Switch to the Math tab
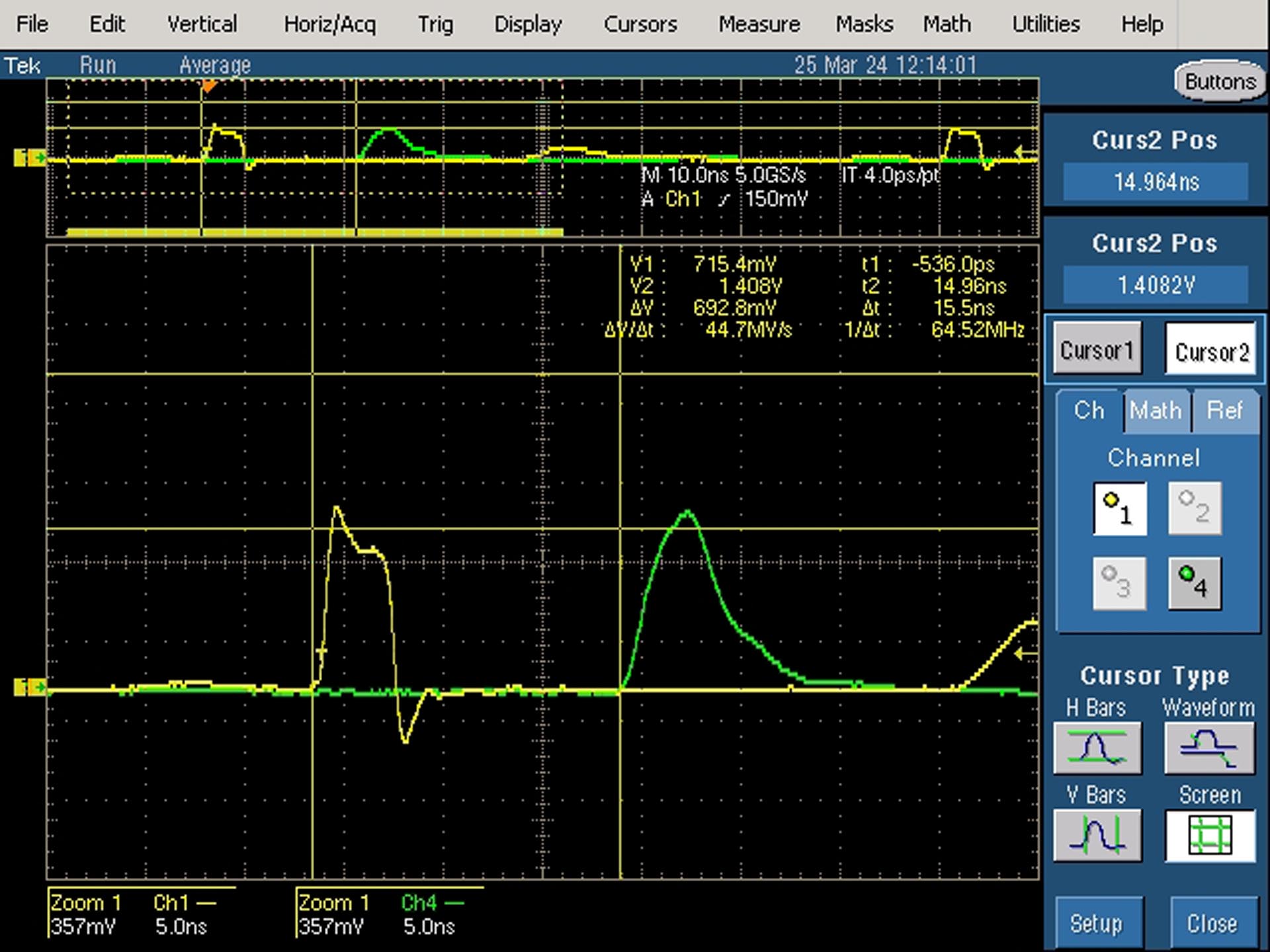This screenshot has width=1270, height=952. pos(1156,411)
